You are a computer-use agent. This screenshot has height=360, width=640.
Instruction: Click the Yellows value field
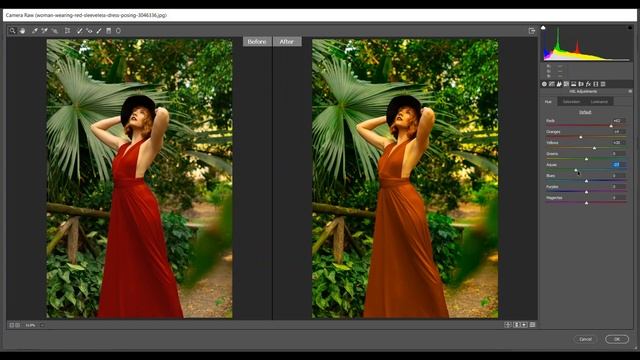pyautogui.click(x=618, y=143)
